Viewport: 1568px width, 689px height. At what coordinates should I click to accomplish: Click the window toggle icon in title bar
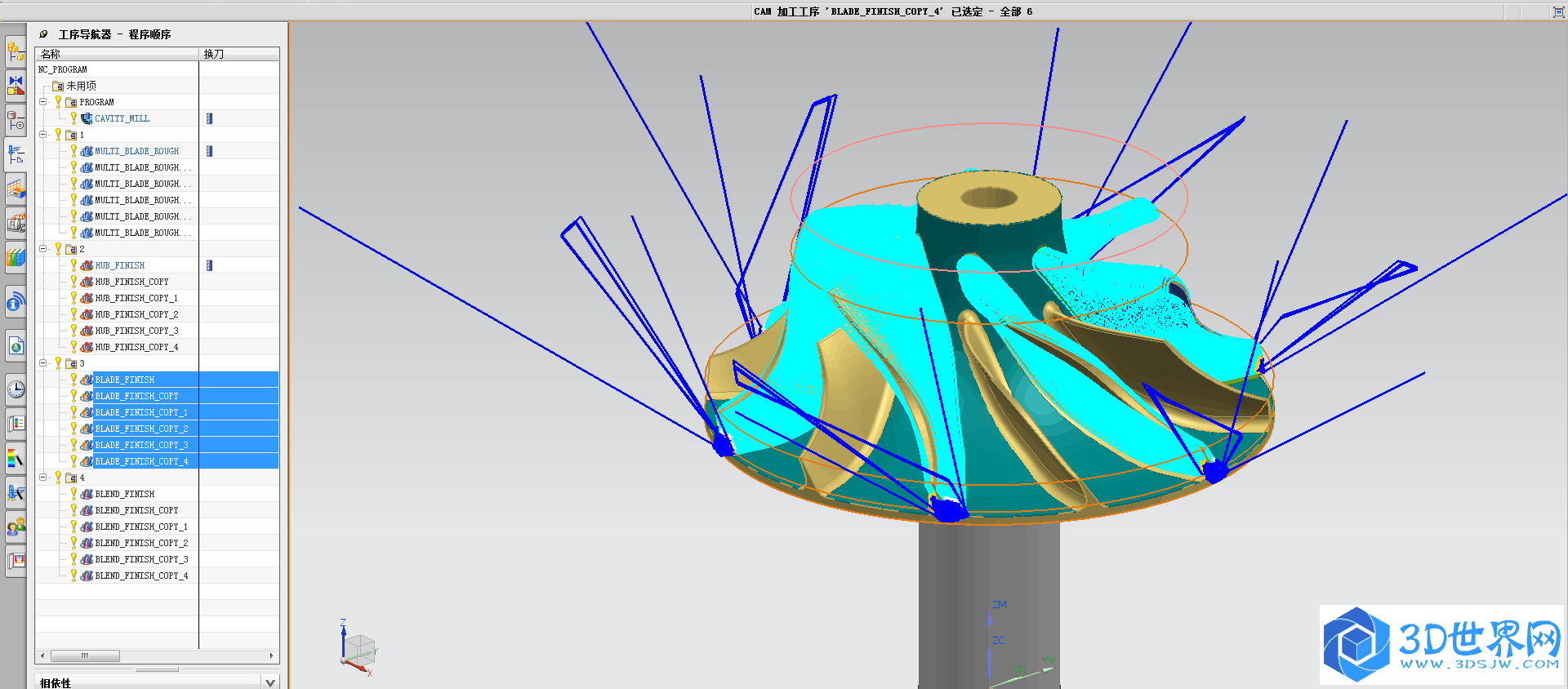(x=1558, y=11)
